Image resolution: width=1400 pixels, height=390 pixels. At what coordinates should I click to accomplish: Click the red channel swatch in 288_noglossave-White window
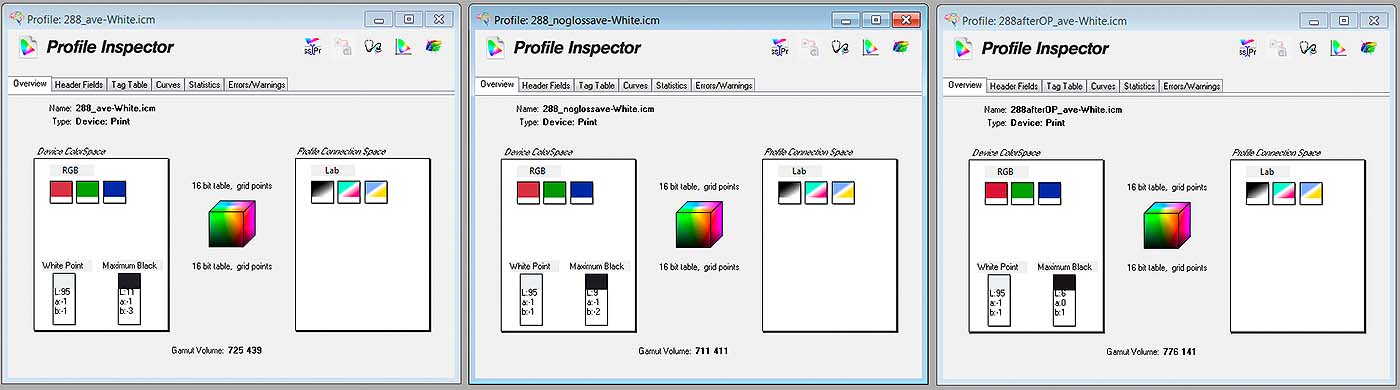pos(528,192)
